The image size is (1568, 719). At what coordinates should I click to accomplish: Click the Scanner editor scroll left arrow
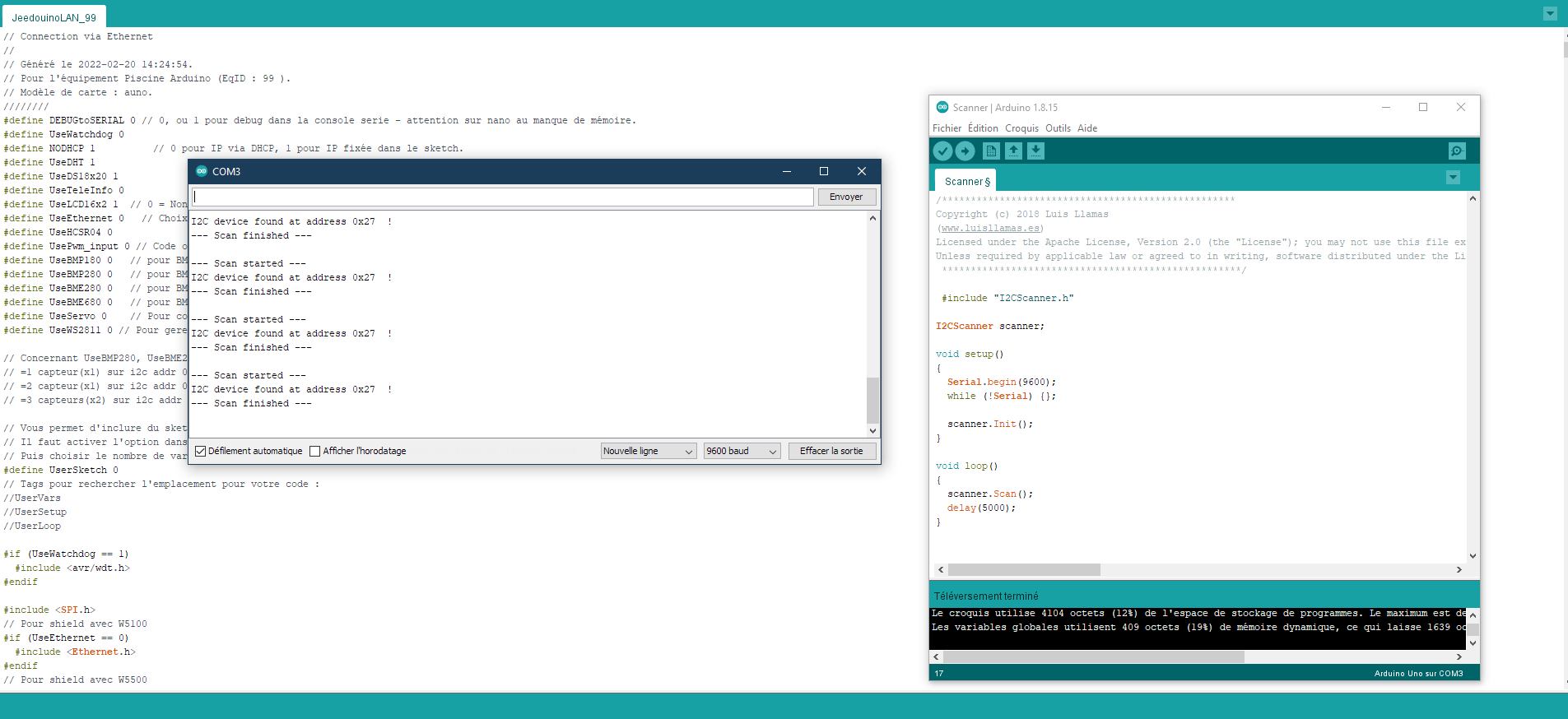[x=941, y=569]
